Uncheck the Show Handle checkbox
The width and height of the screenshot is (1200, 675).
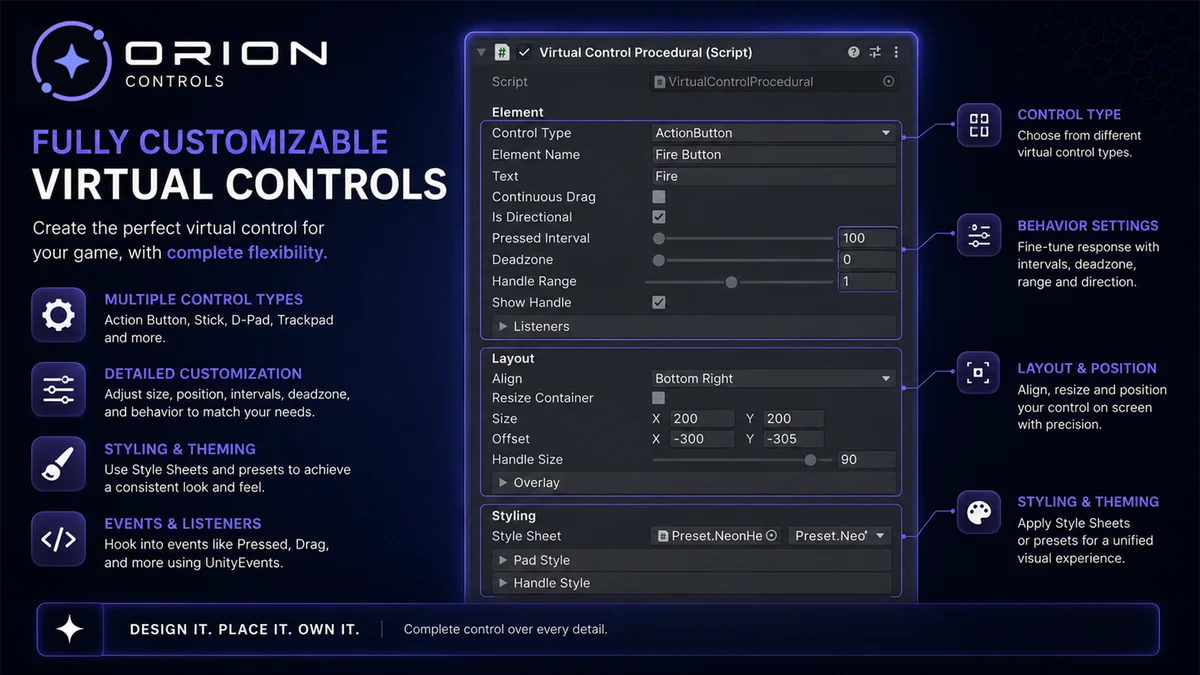click(x=659, y=302)
